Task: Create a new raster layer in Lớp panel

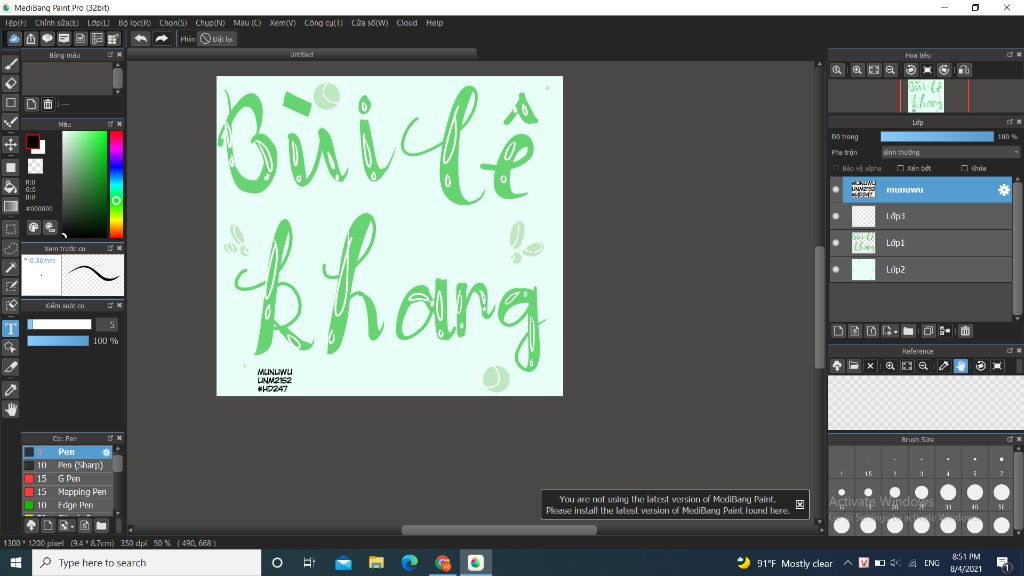Action: click(839, 331)
